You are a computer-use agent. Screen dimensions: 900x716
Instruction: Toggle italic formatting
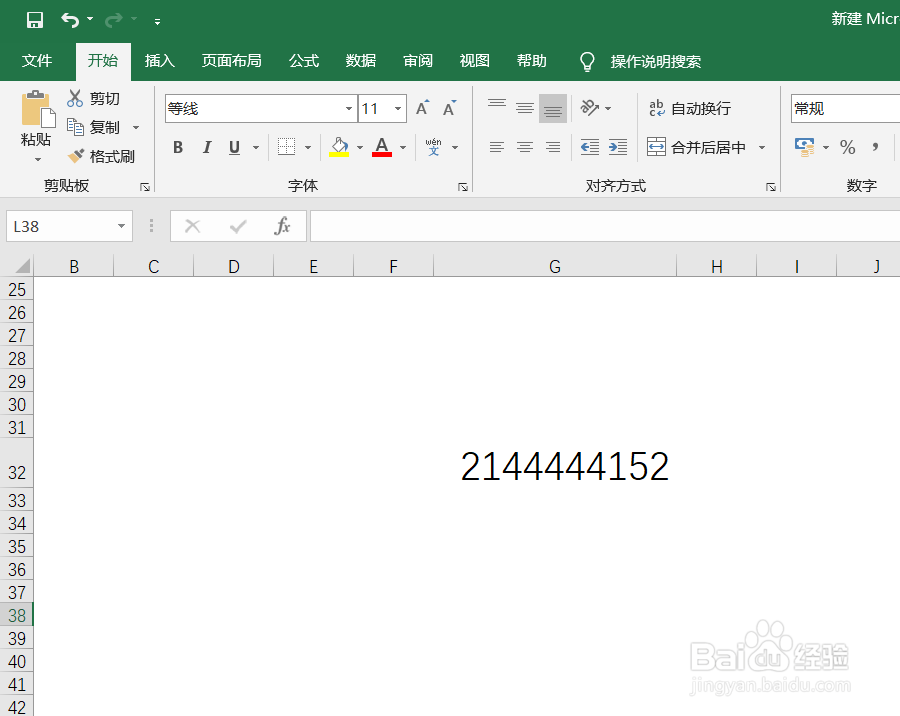(x=207, y=148)
